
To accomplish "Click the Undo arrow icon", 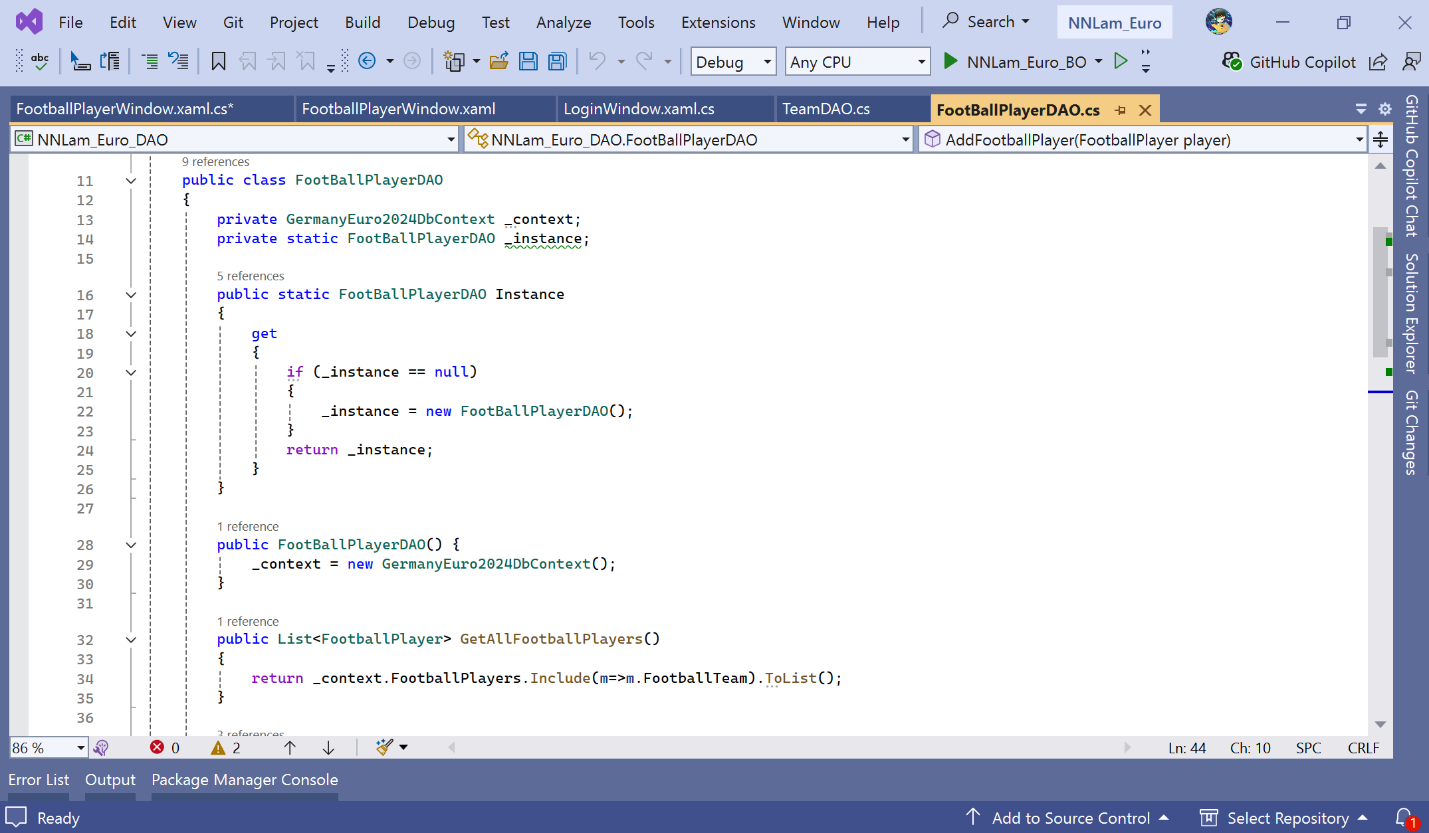I will [597, 61].
